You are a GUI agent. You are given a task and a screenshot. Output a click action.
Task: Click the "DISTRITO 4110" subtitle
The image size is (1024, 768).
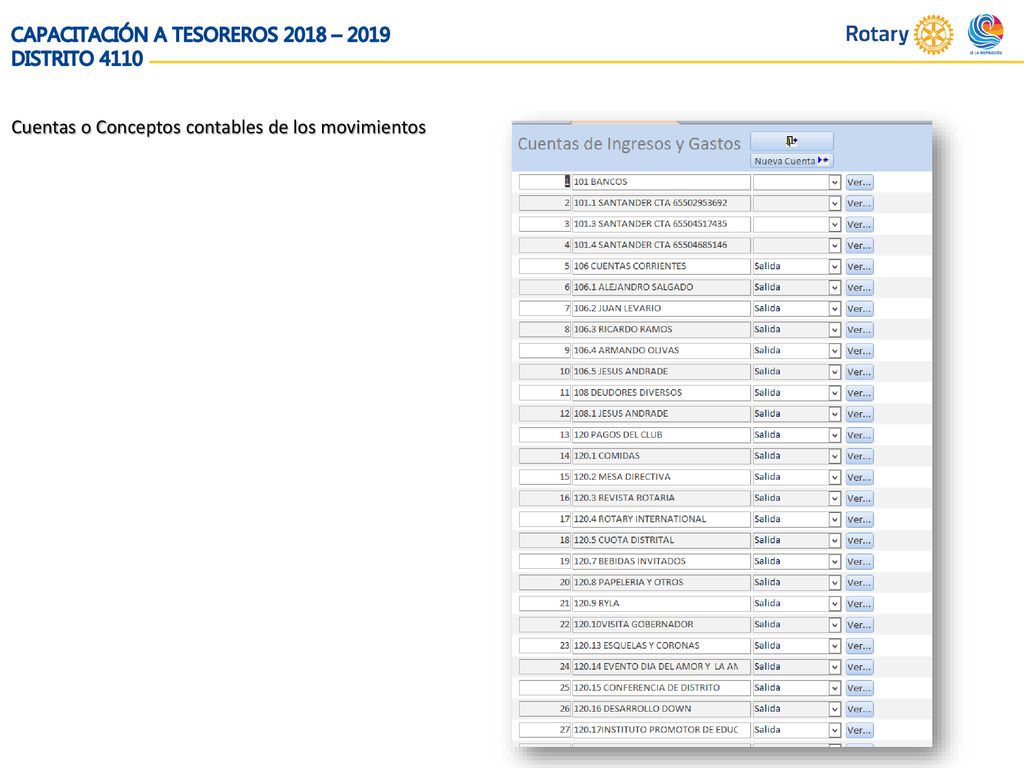(77, 59)
